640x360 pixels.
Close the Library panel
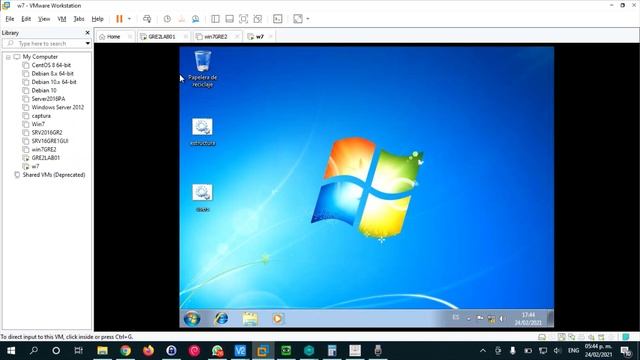(87, 33)
